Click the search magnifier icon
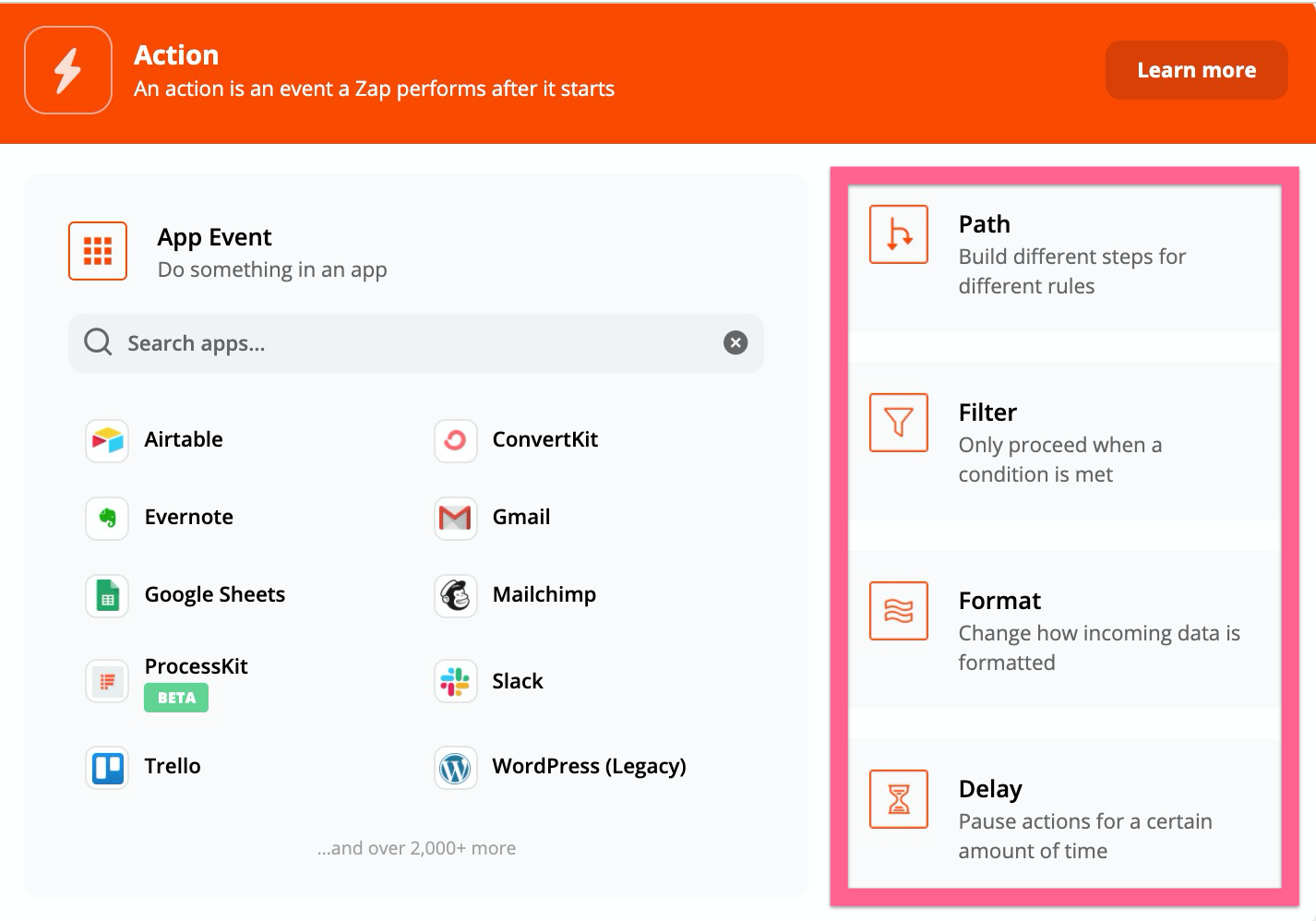This screenshot has width=1316, height=921. click(x=98, y=342)
